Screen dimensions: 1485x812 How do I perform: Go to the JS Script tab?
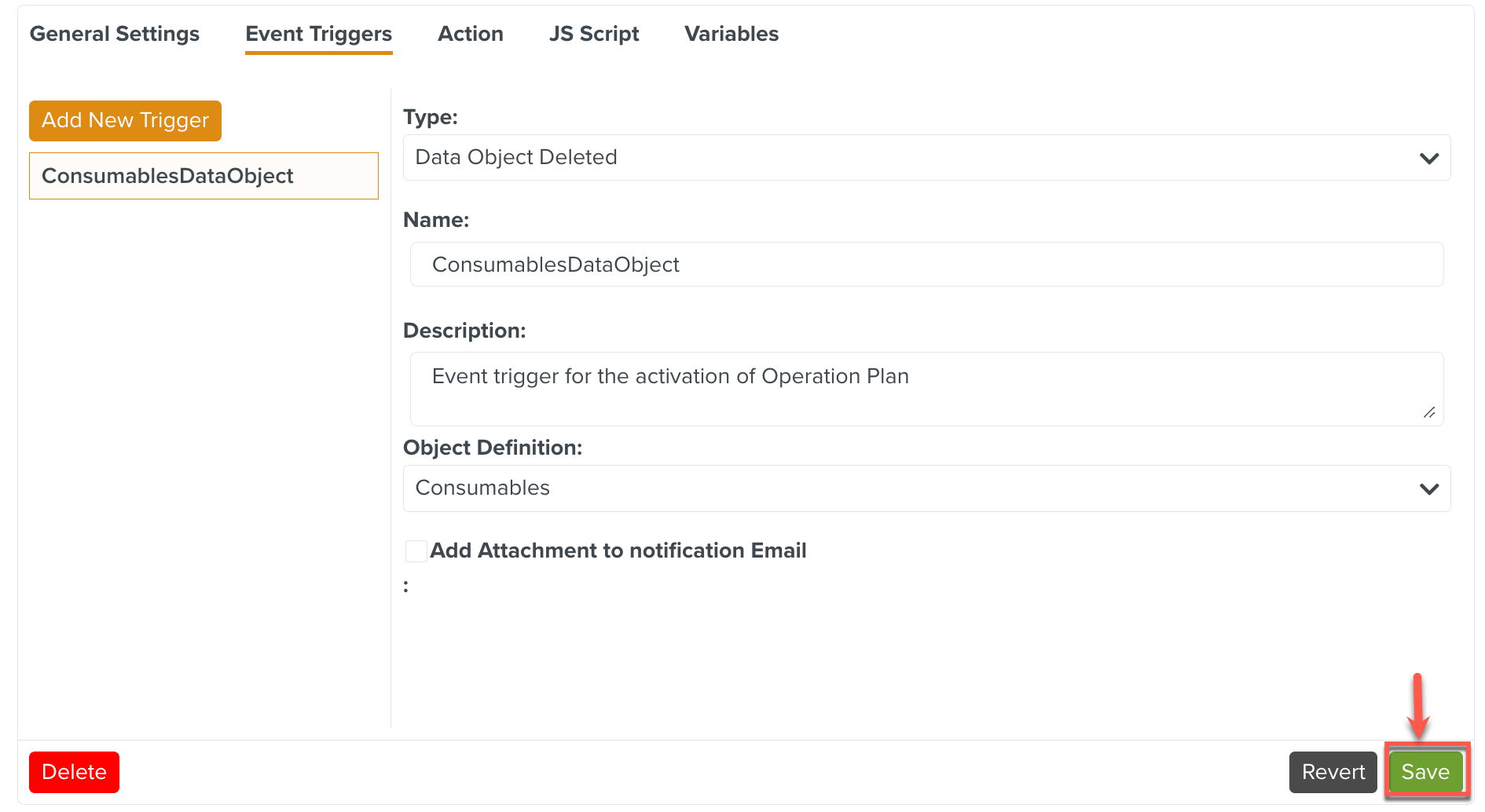(x=594, y=34)
